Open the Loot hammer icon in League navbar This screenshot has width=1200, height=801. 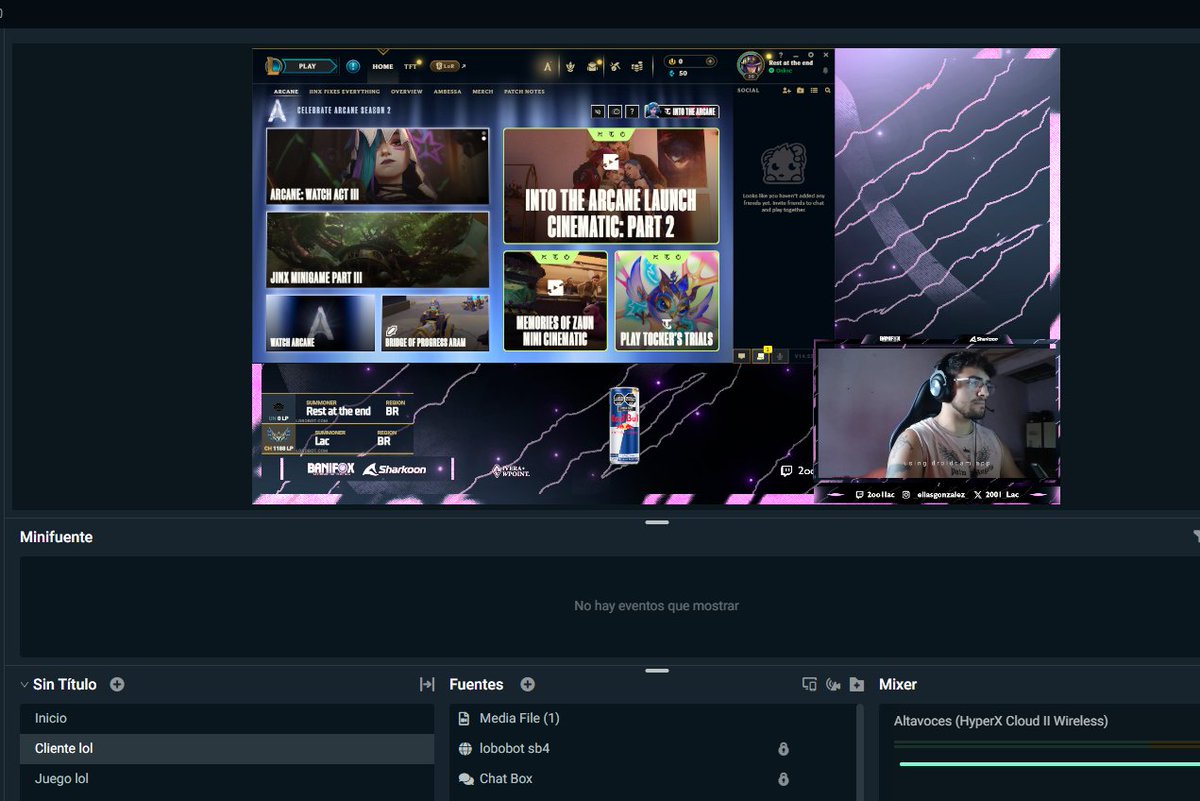coord(615,67)
